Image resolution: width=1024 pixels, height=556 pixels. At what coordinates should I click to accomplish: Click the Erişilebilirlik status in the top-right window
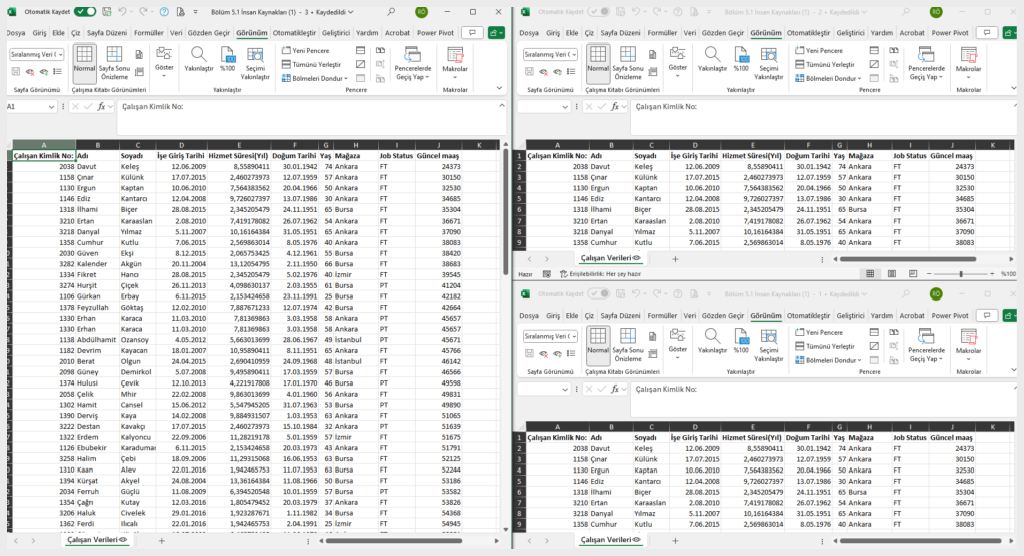(600, 274)
